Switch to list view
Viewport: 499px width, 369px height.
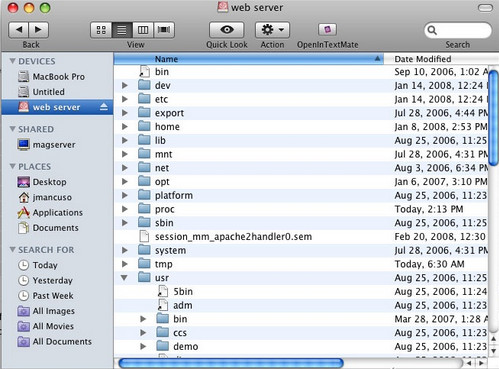click(122, 30)
